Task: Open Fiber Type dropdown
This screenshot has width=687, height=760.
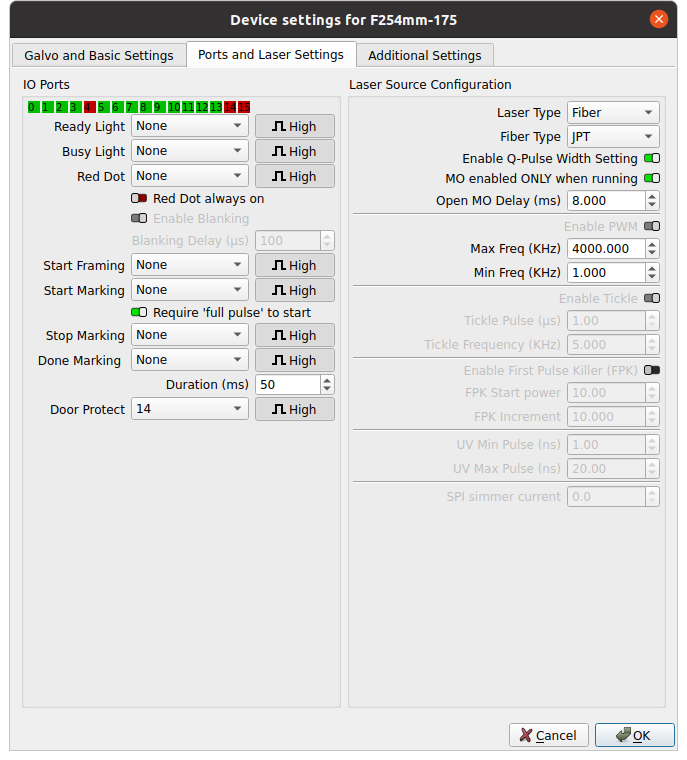Action: tap(613, 137)
